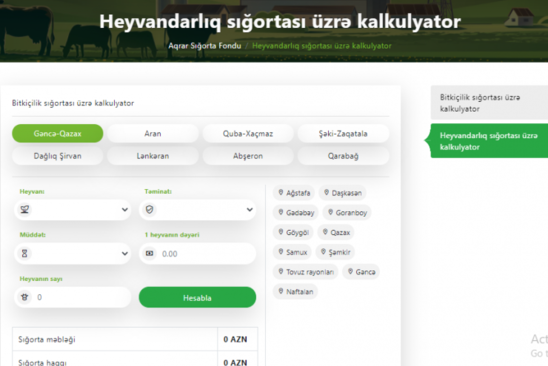The height and width of the screenshot is (366, 548).
Task: Focus the animal value 0.00 input field
Action: (197, 253)
